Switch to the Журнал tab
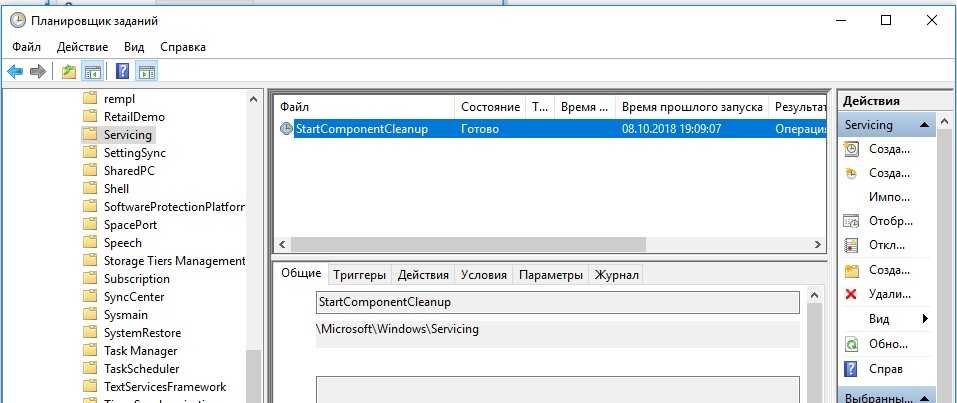This screenshot has height=403, width=957. click(x=616, y=275)
